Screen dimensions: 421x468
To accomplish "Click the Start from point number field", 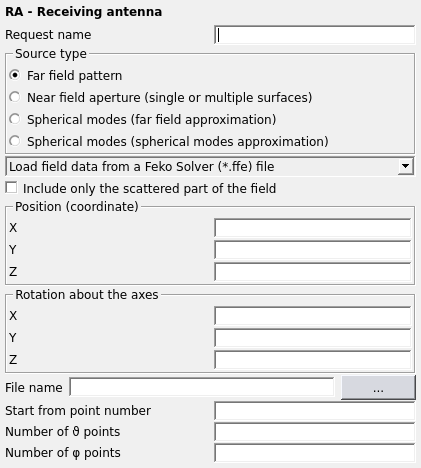I will pyautogui.click(x=314, y=411).
